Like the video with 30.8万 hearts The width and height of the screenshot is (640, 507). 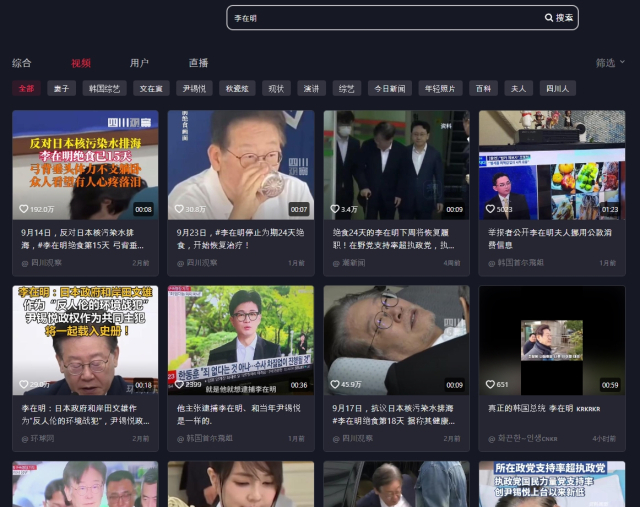179,209
